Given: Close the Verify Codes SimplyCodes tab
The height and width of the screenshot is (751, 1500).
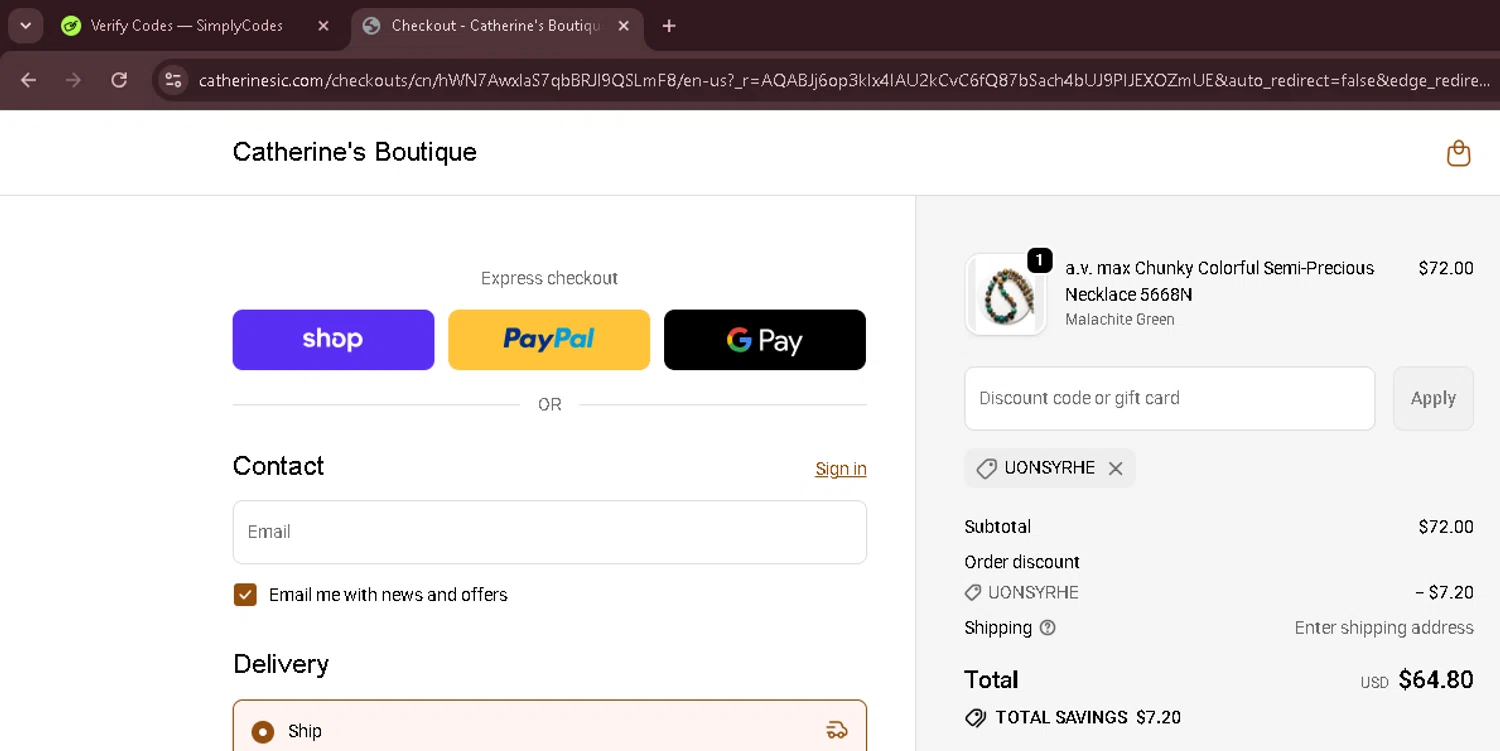Looking at the screenshot, I should pos(323,26).
